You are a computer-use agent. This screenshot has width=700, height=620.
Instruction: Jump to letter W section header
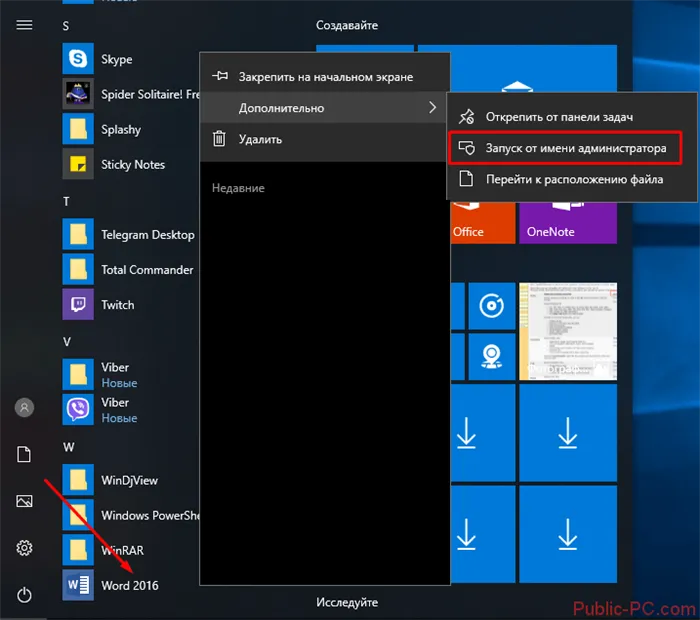click(68, 447)
